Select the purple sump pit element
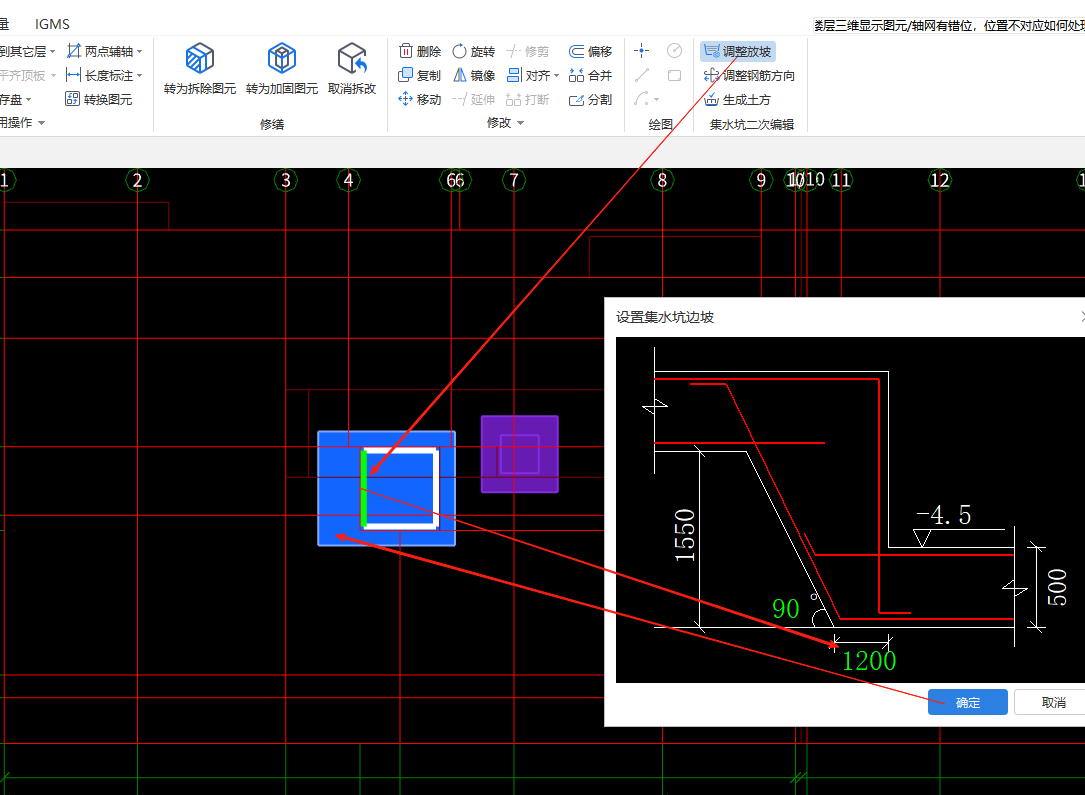This screenshot has height=795, width=1085. 520,454
